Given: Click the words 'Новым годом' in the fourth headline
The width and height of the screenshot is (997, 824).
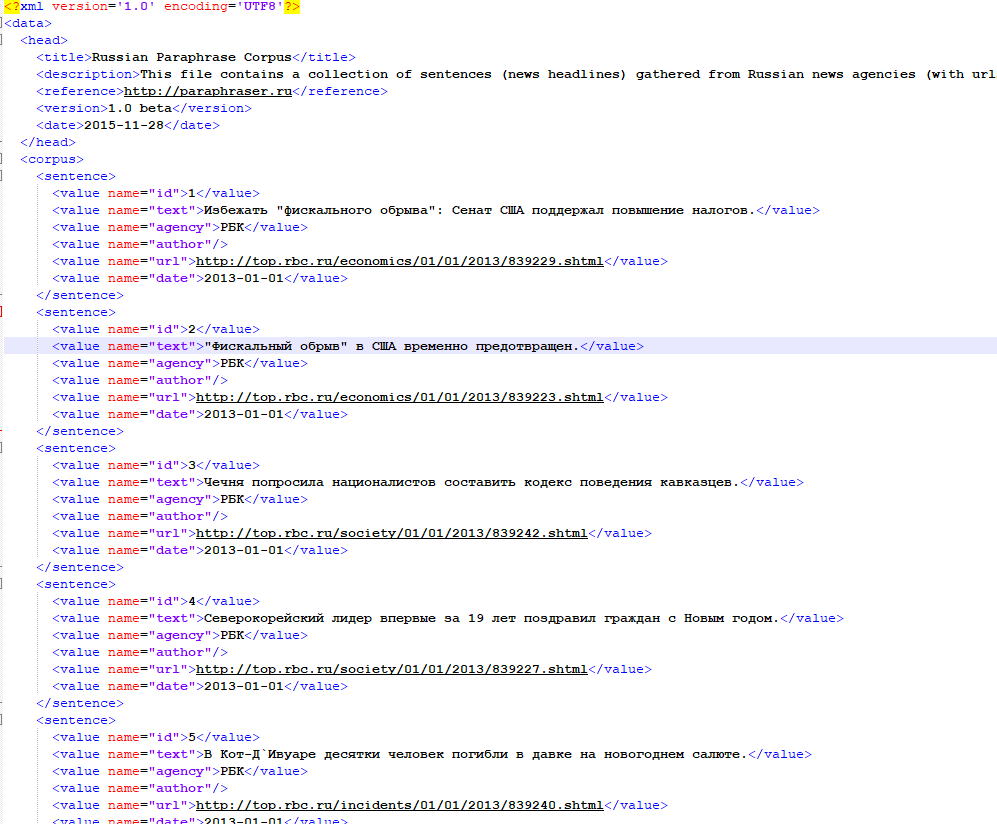Looking at the screenshot, I should tap(727, 619).
